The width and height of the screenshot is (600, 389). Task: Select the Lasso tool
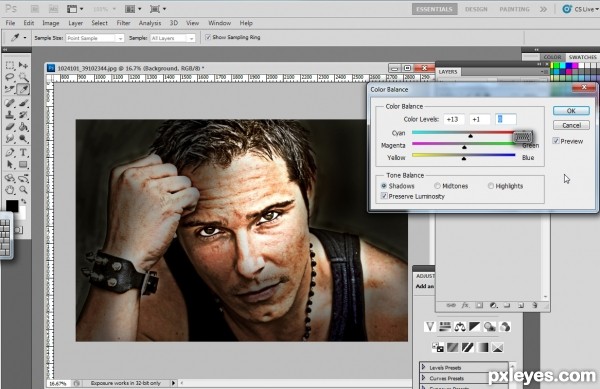[10, 77]
